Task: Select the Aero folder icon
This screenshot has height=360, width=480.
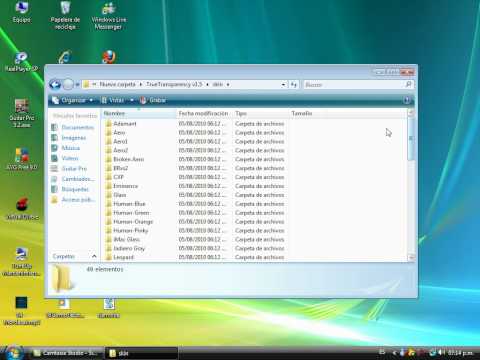Action: pos(108,133)
